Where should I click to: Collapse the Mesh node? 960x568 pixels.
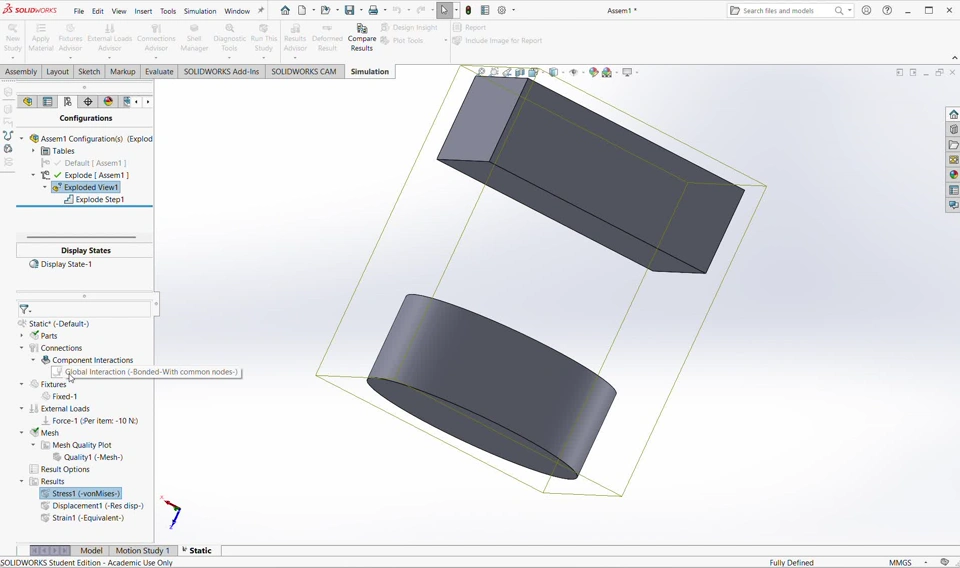click(x=21, y=433)
